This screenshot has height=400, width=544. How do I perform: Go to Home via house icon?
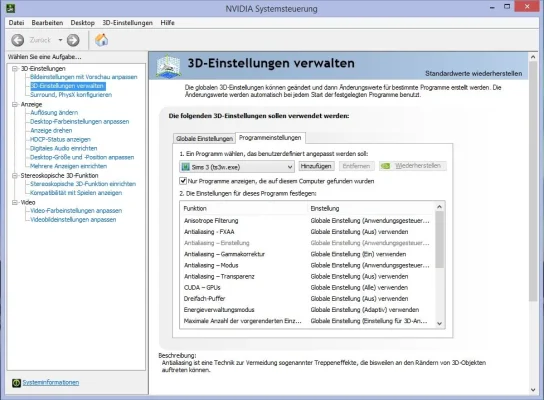tap(101, 40)
